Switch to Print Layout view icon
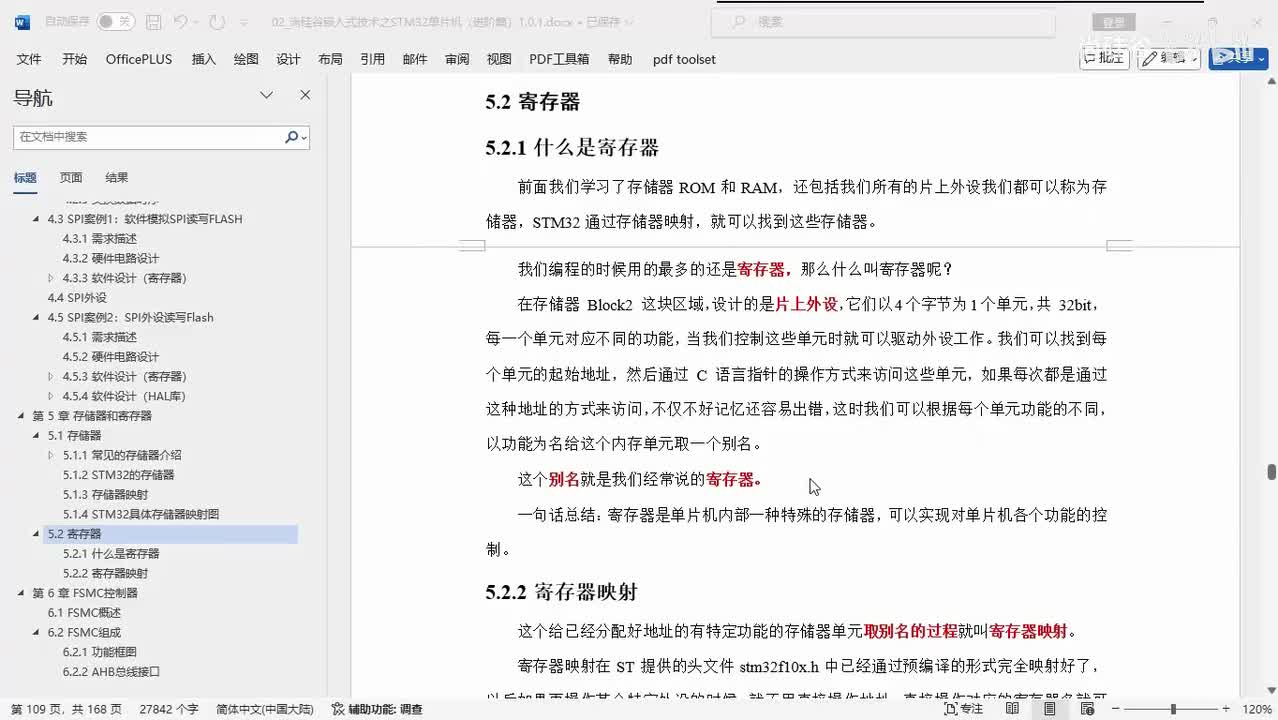Viewport: 1278px width, 720px height. pyautogui.click(x=1049, y=709)
